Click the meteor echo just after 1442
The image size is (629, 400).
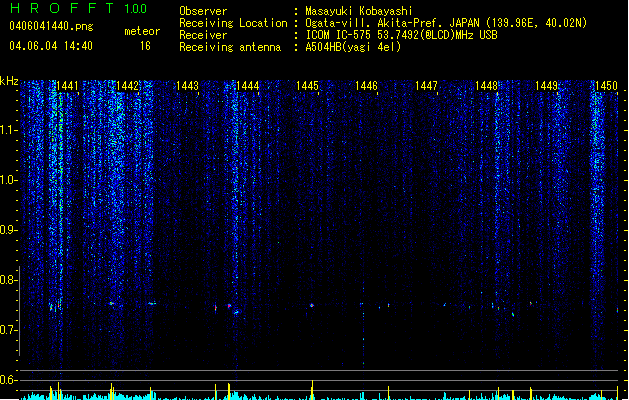coord(151,303)
